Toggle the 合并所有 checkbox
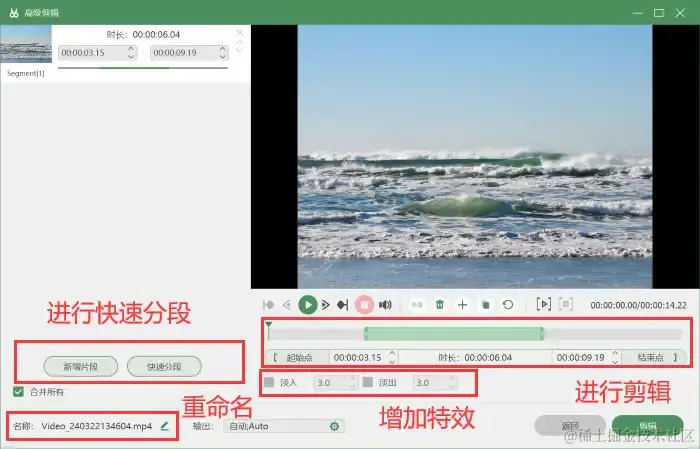Viewport: 700px width, 449px height. pos(18,392)
